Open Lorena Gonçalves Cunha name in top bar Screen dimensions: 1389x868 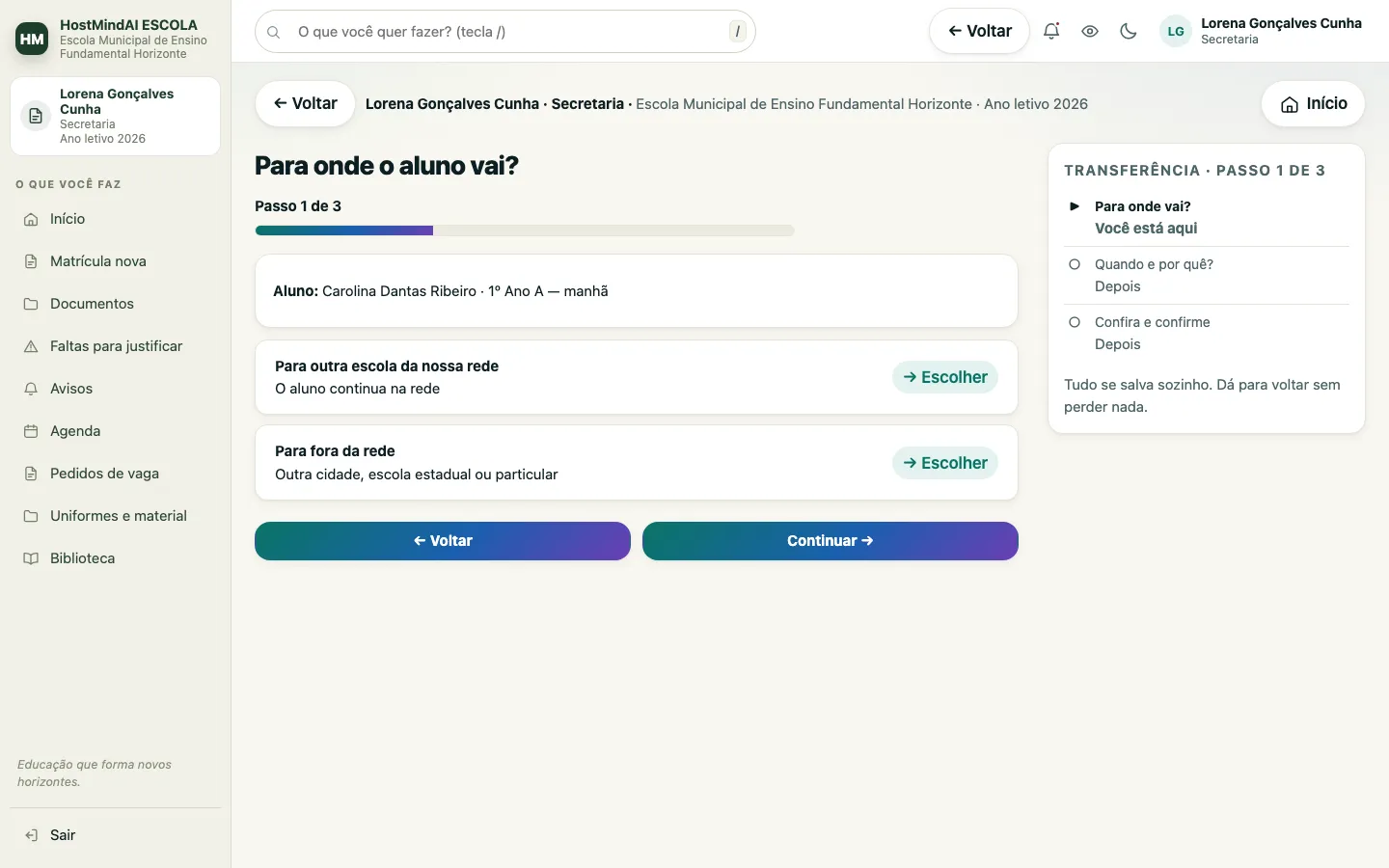(x=1281, y=23)
